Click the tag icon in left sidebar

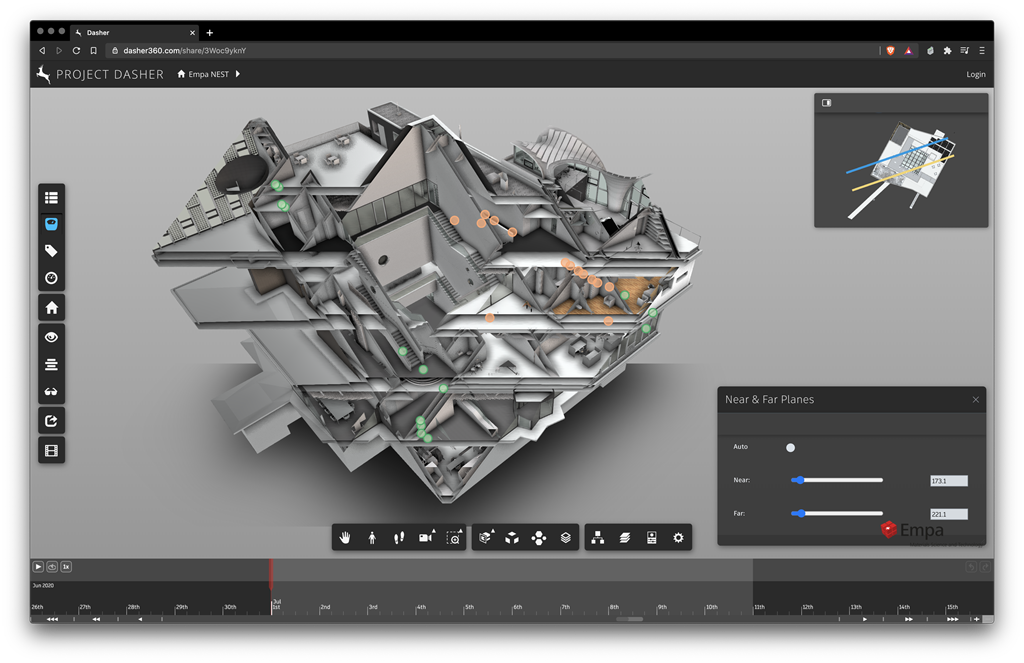pos(51,251)
